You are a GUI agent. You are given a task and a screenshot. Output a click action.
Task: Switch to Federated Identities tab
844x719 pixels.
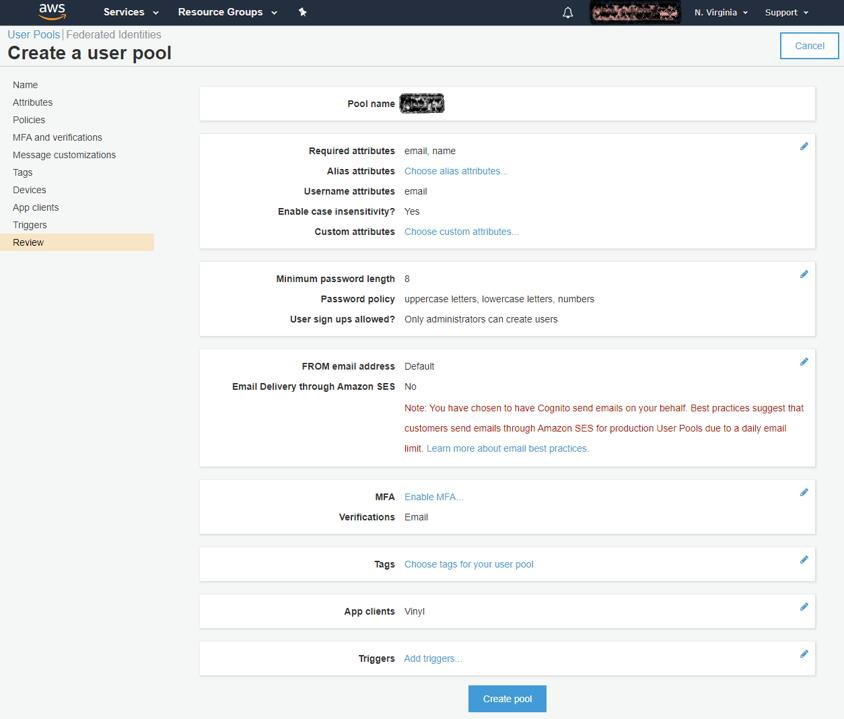[113, 35]
